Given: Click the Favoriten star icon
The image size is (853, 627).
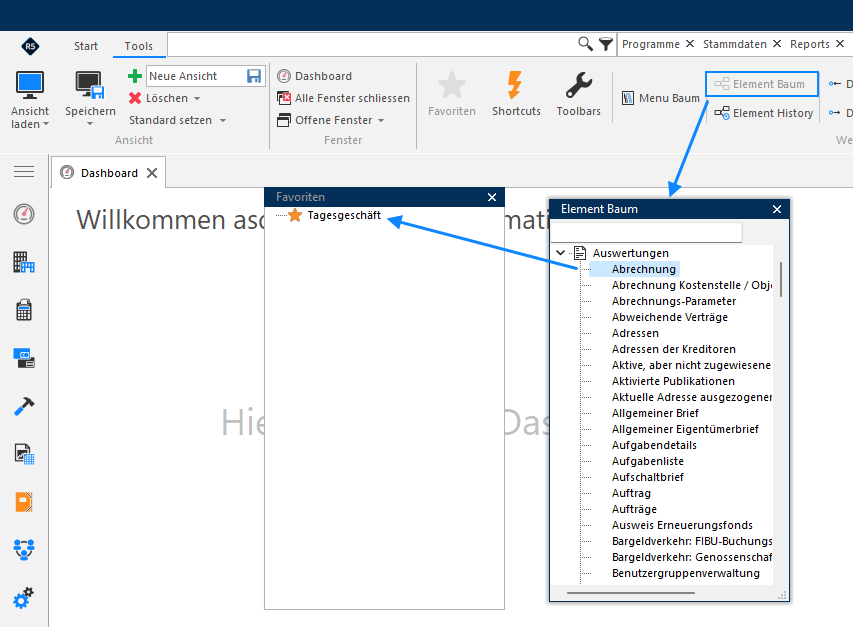Looking at the screenshot, I should (x=452, y=85).
